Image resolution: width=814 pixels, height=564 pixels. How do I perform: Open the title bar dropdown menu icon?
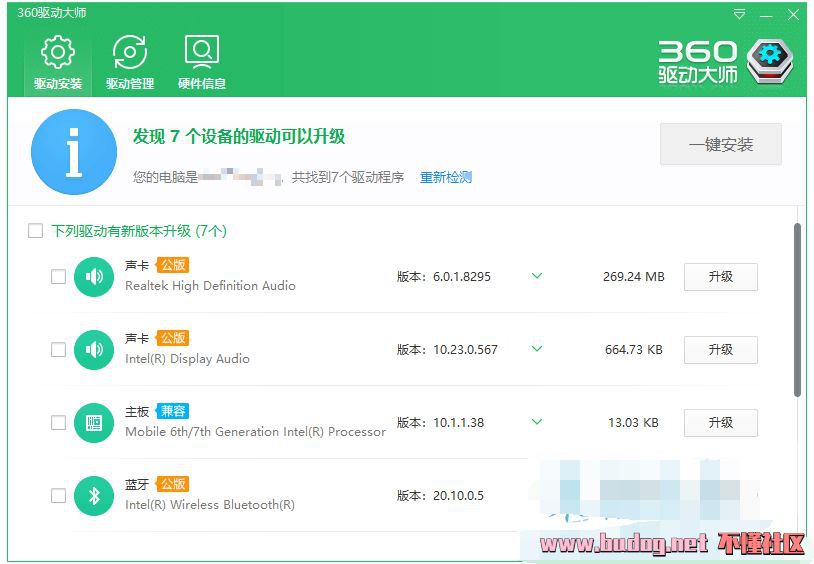click(740, 14)
